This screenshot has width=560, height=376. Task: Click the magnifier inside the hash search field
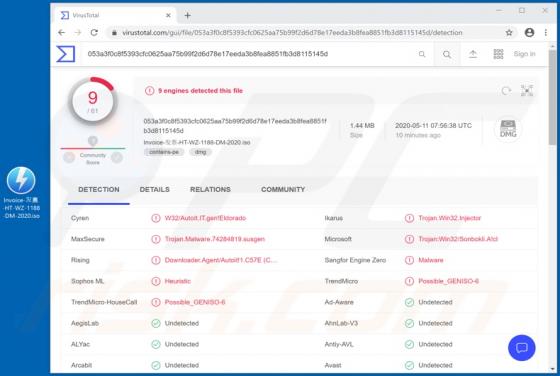pyautogui.click(x=422, y=54)
